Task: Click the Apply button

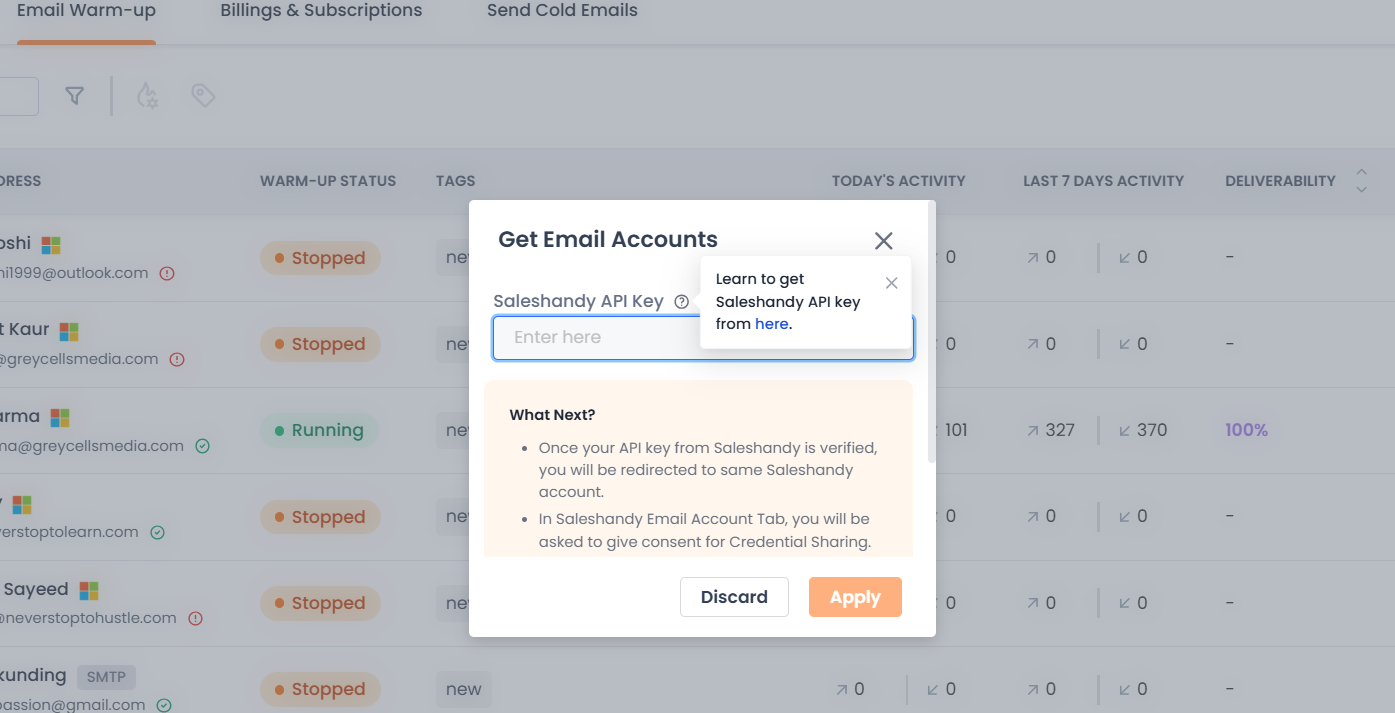Action: [x=855, y=597]
